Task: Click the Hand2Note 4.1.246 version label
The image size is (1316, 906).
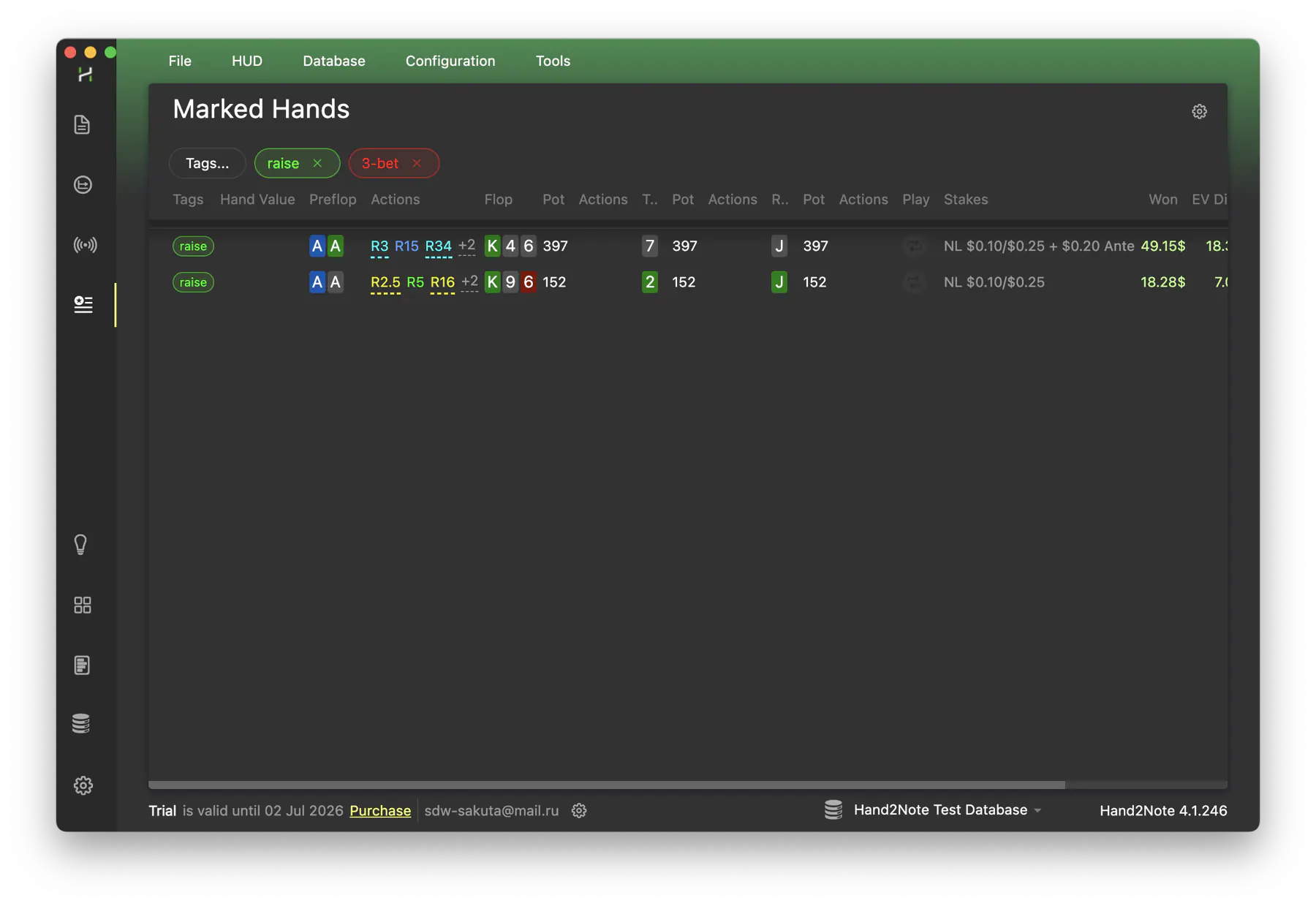Action: tap(1163, 810)
